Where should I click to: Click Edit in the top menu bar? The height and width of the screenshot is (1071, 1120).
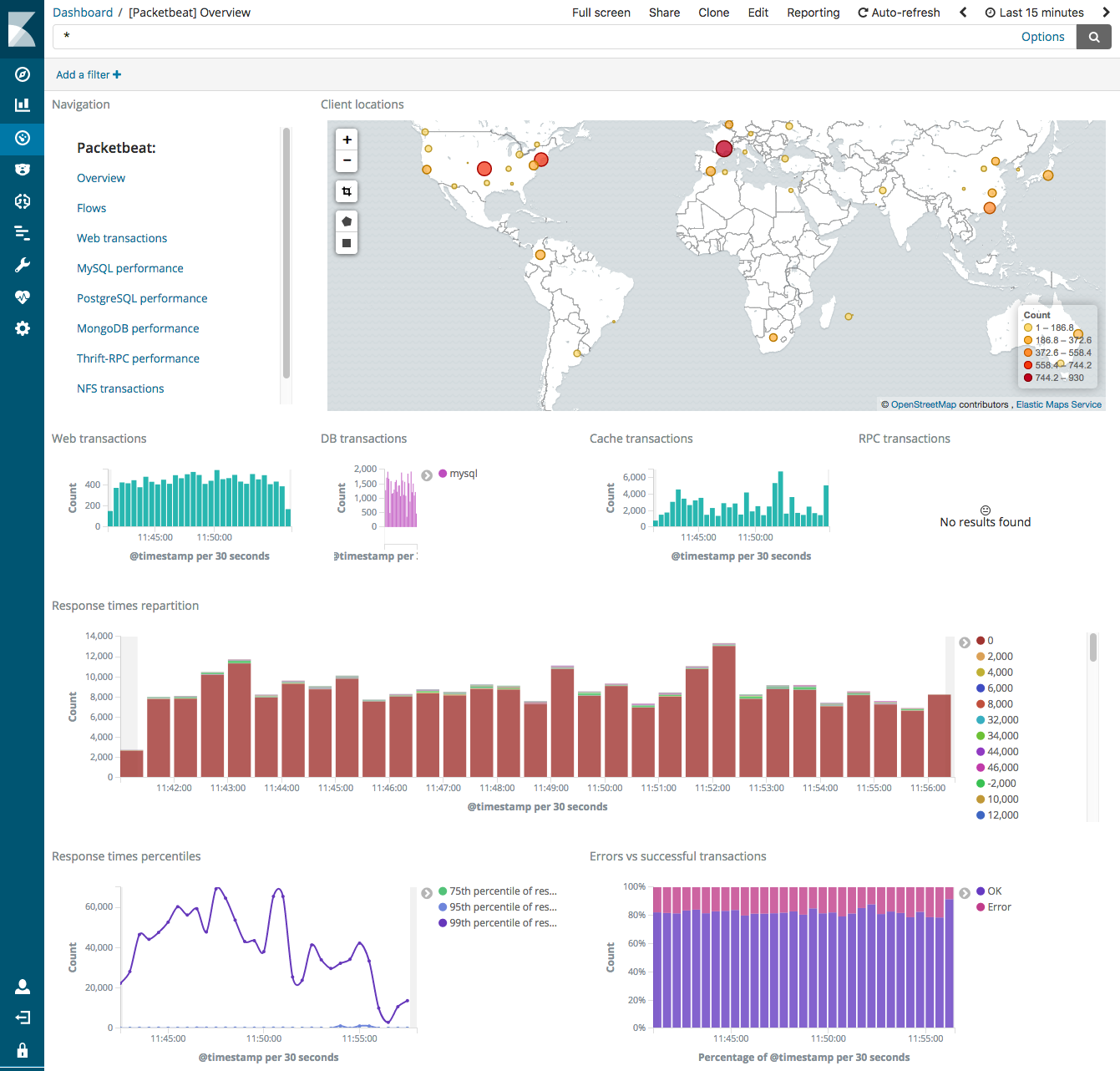(x=758, y=13)
